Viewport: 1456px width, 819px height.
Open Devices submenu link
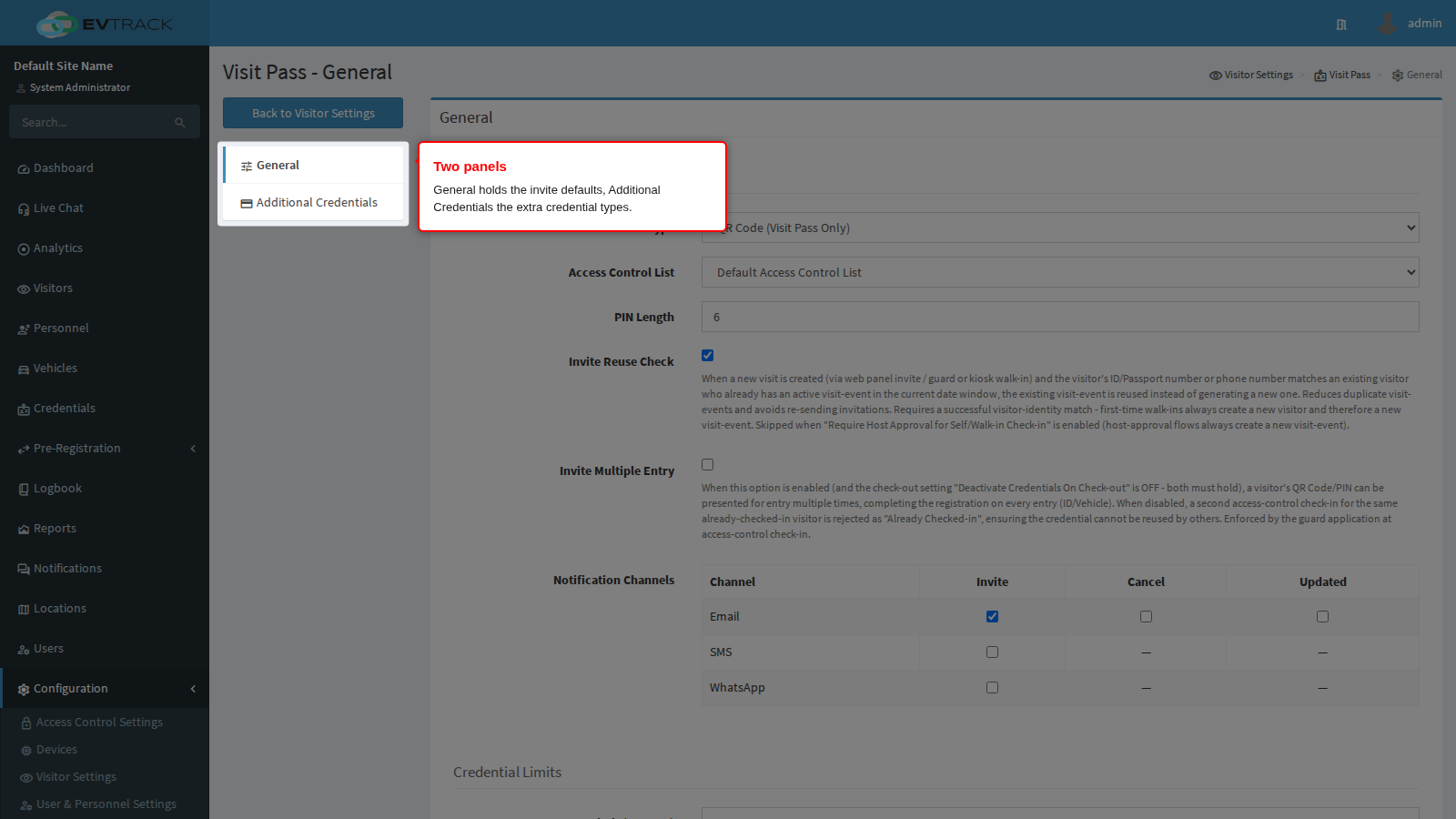pyautogui.click(x=56, y=750)
